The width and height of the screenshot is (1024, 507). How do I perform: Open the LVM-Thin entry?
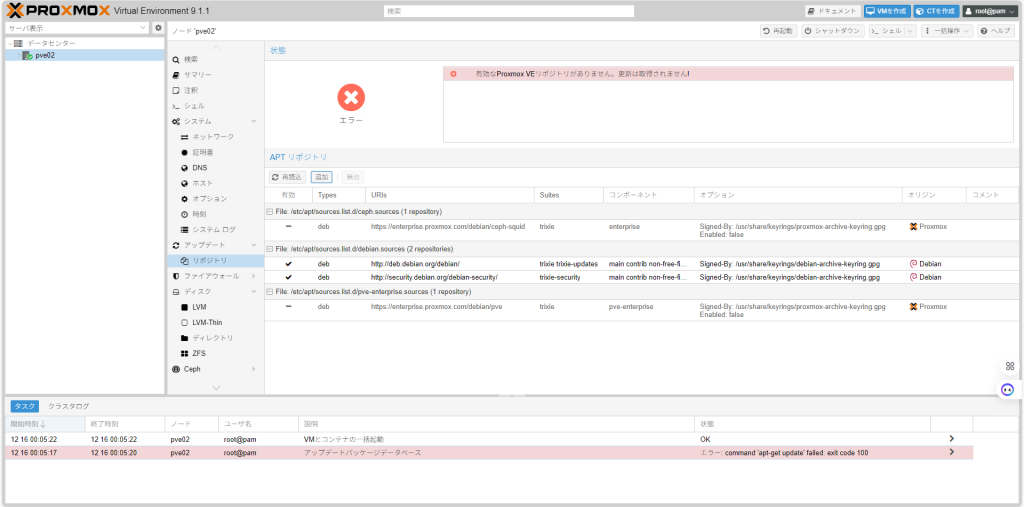click(184, 323)
